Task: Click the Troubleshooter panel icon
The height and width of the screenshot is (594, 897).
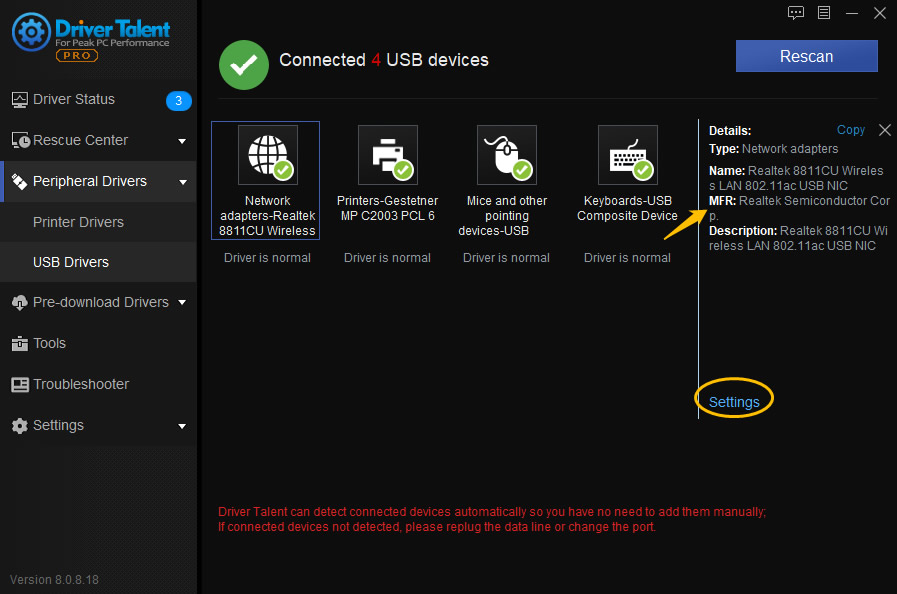Action: coord(20,385)
